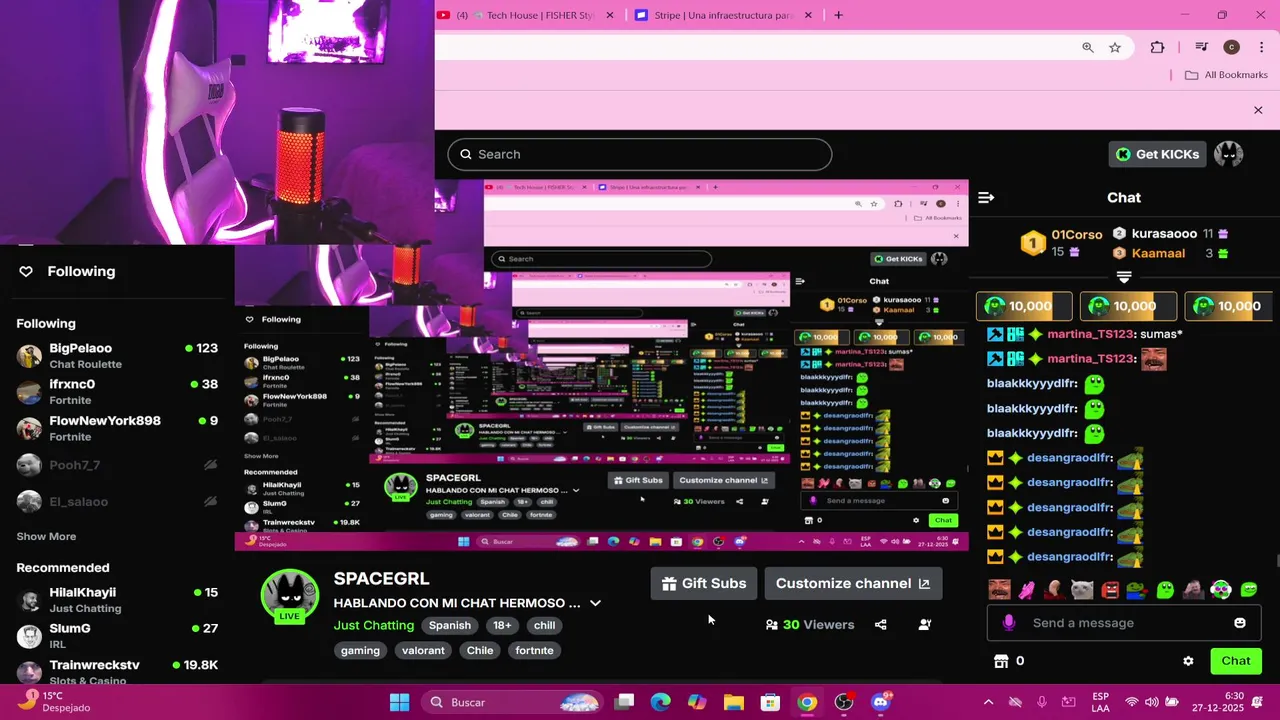Open BigPelaoo channel in Following list
The height and width of the screenshot is (720, 1280).
tap(117, 356)
